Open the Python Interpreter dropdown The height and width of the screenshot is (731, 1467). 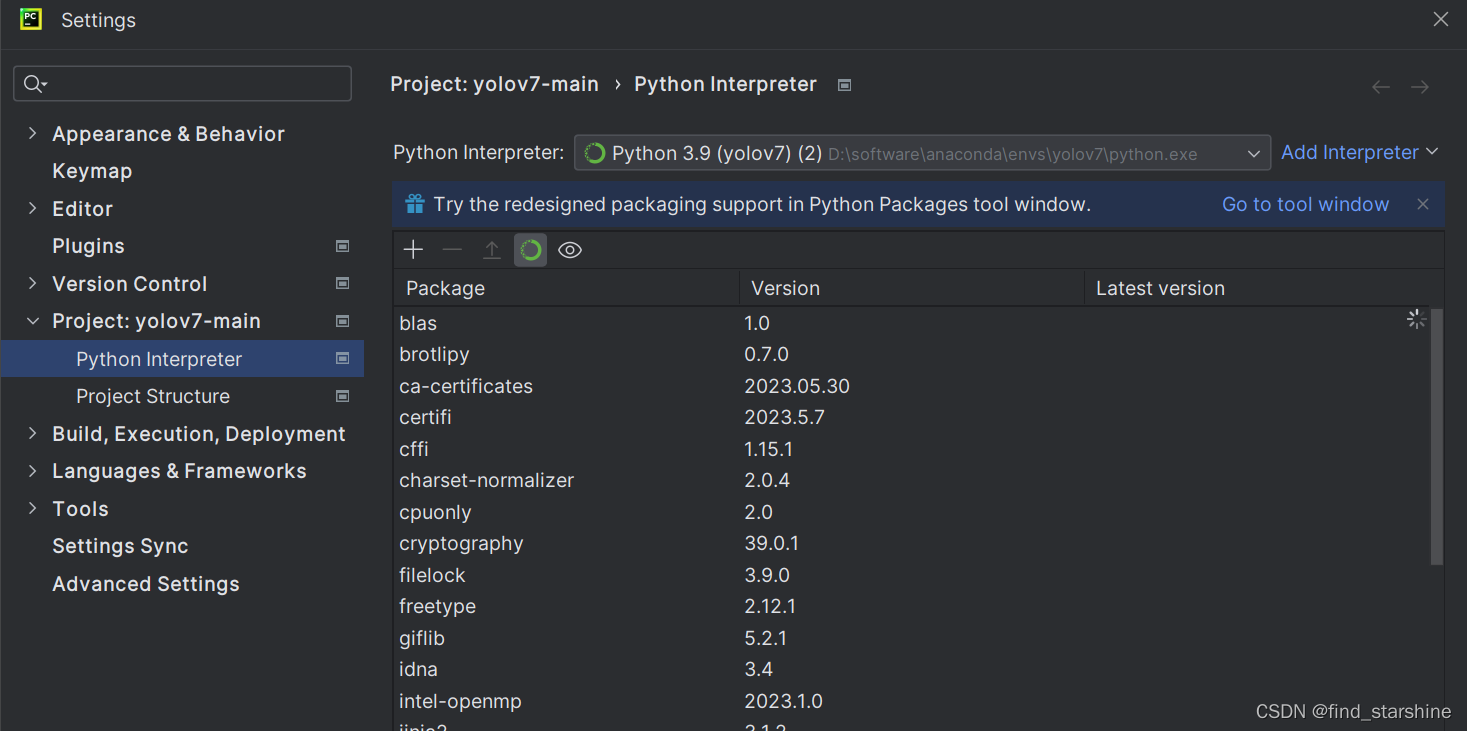[x=1254, y=152]
